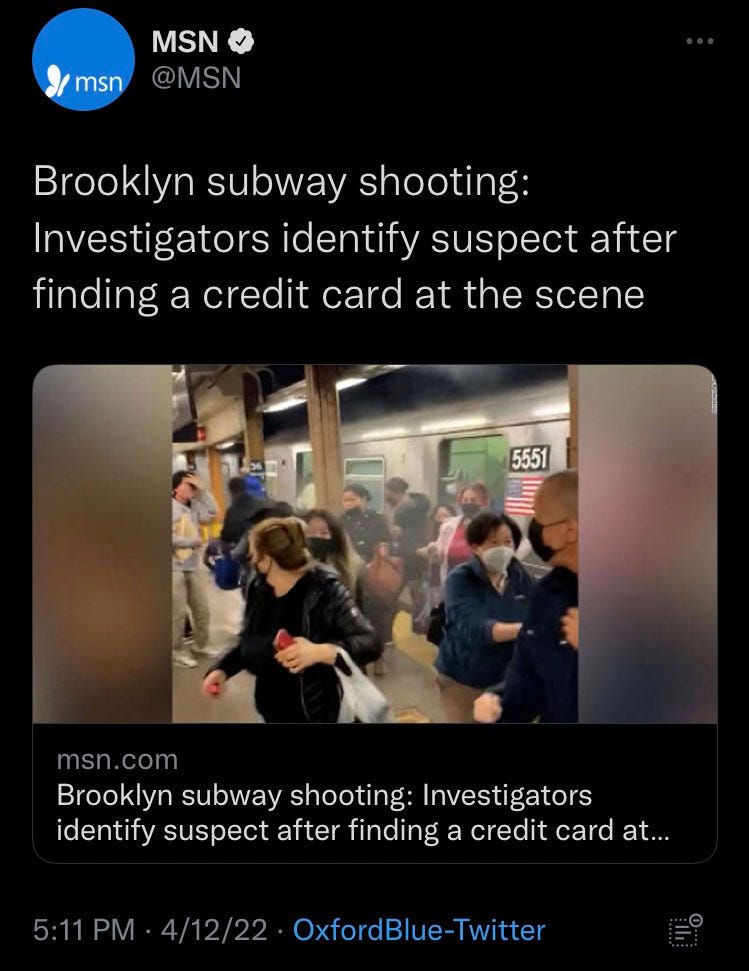Click the 'Brooklyn subway shooting:' first line of tweet

tap(282, 182)
